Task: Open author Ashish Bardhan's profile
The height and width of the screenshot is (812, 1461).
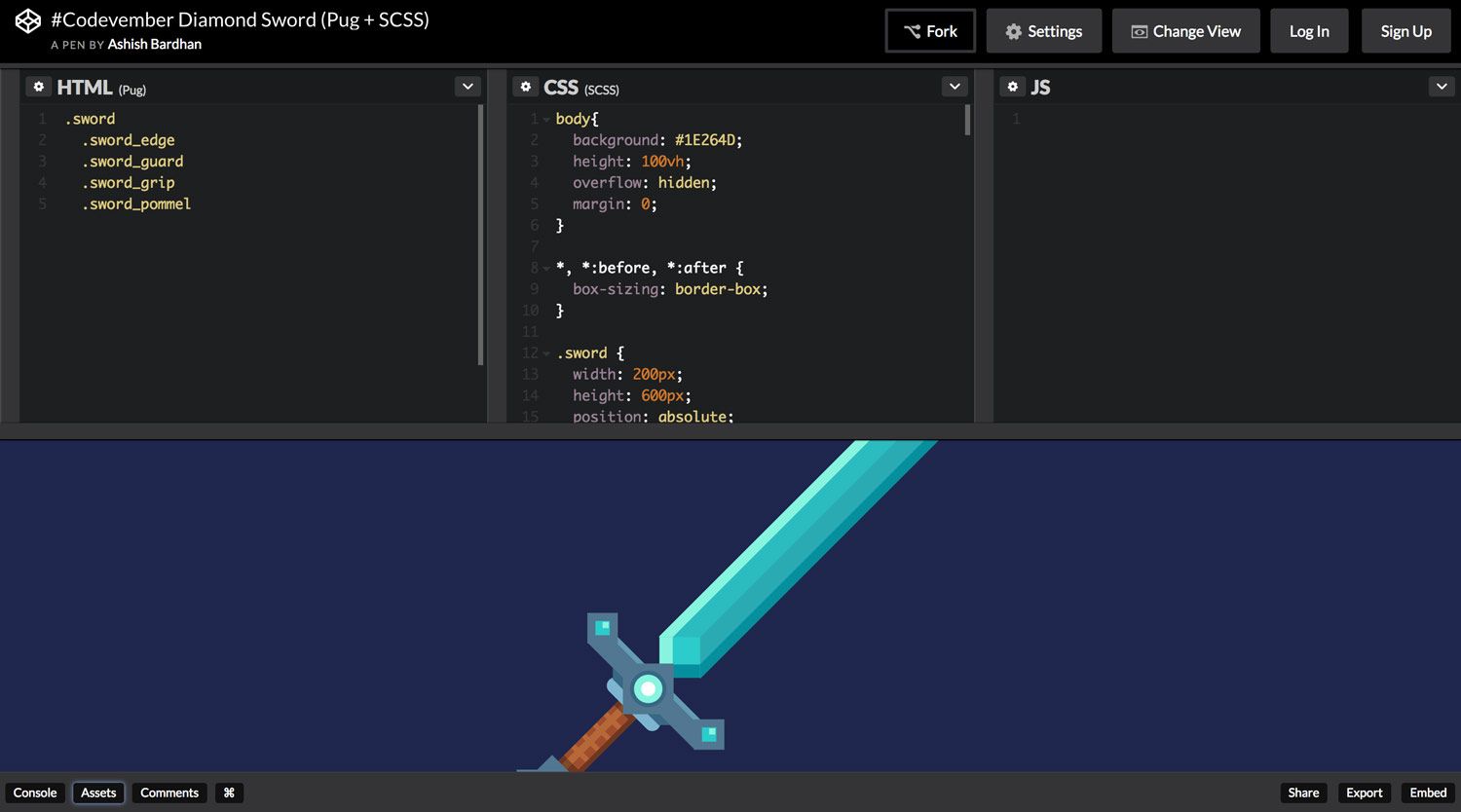Action: click(x=155, y=45)
